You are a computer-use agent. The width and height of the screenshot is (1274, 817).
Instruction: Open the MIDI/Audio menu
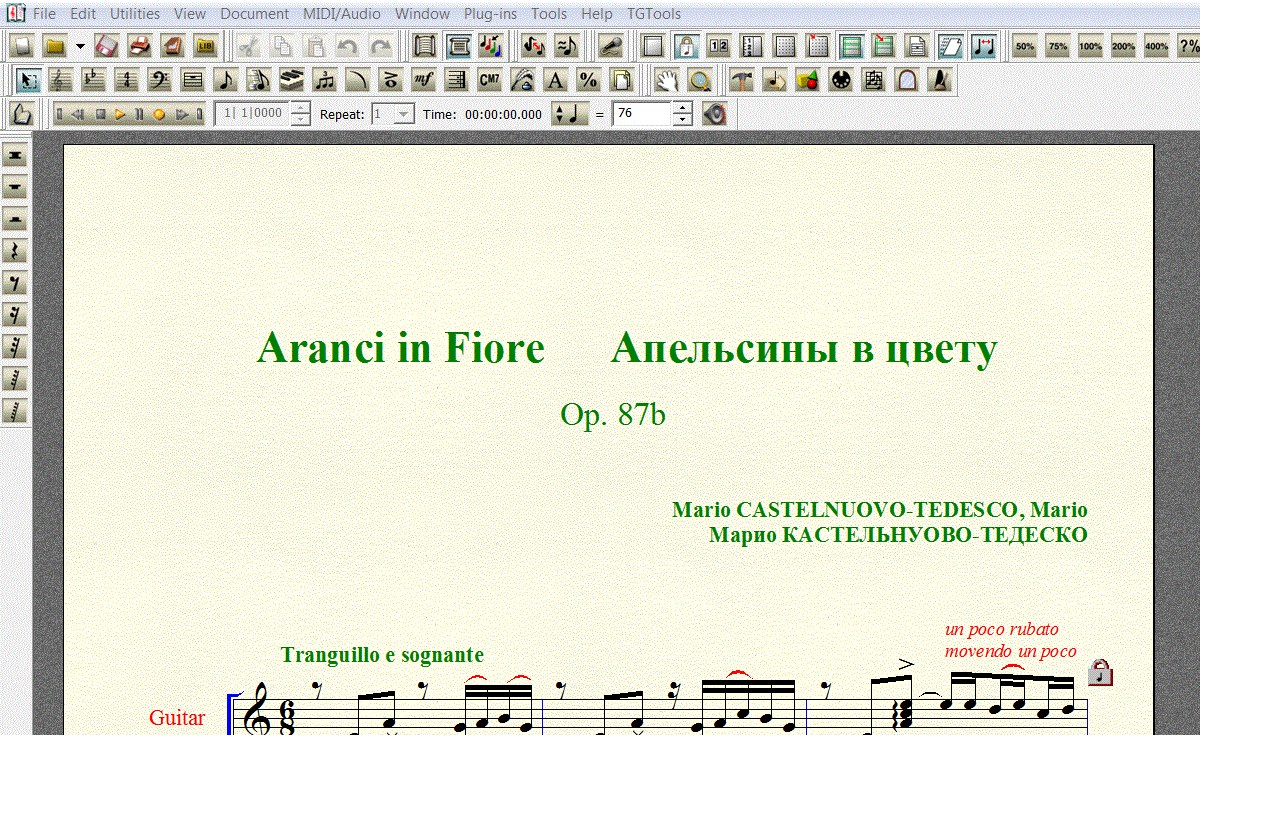(342, 14)
